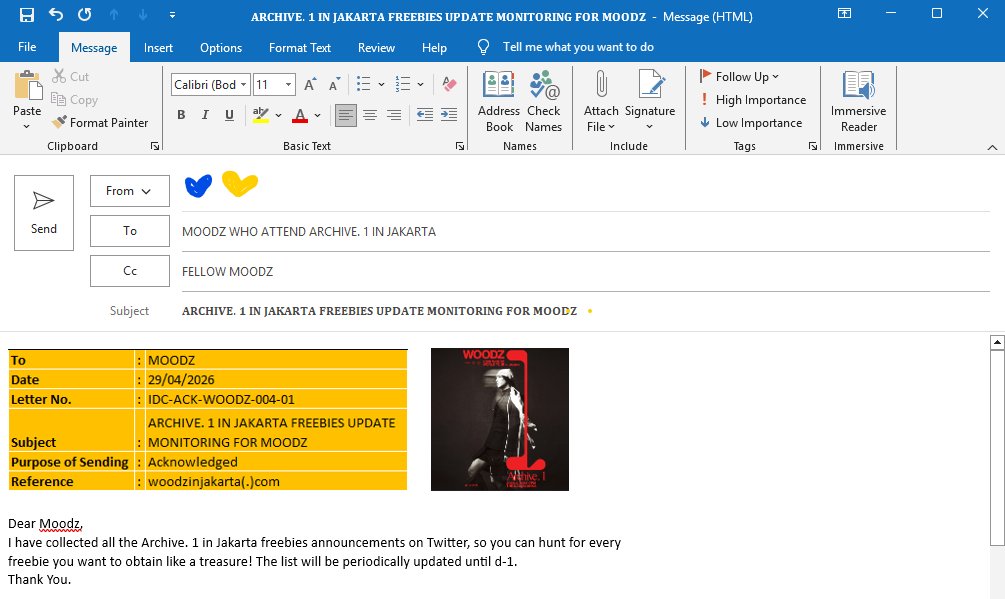Open the Basic Text dialog launcher
The image size is (1005, 599).
[x=460, y=146]
